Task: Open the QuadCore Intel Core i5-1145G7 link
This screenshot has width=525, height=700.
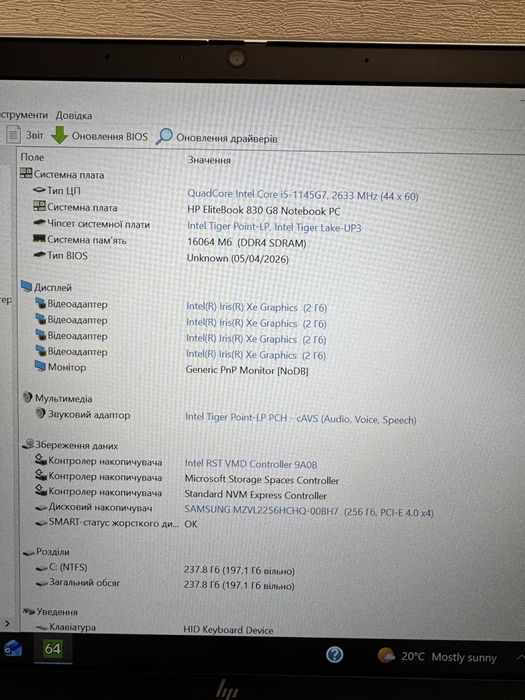Action: [303, 195]
